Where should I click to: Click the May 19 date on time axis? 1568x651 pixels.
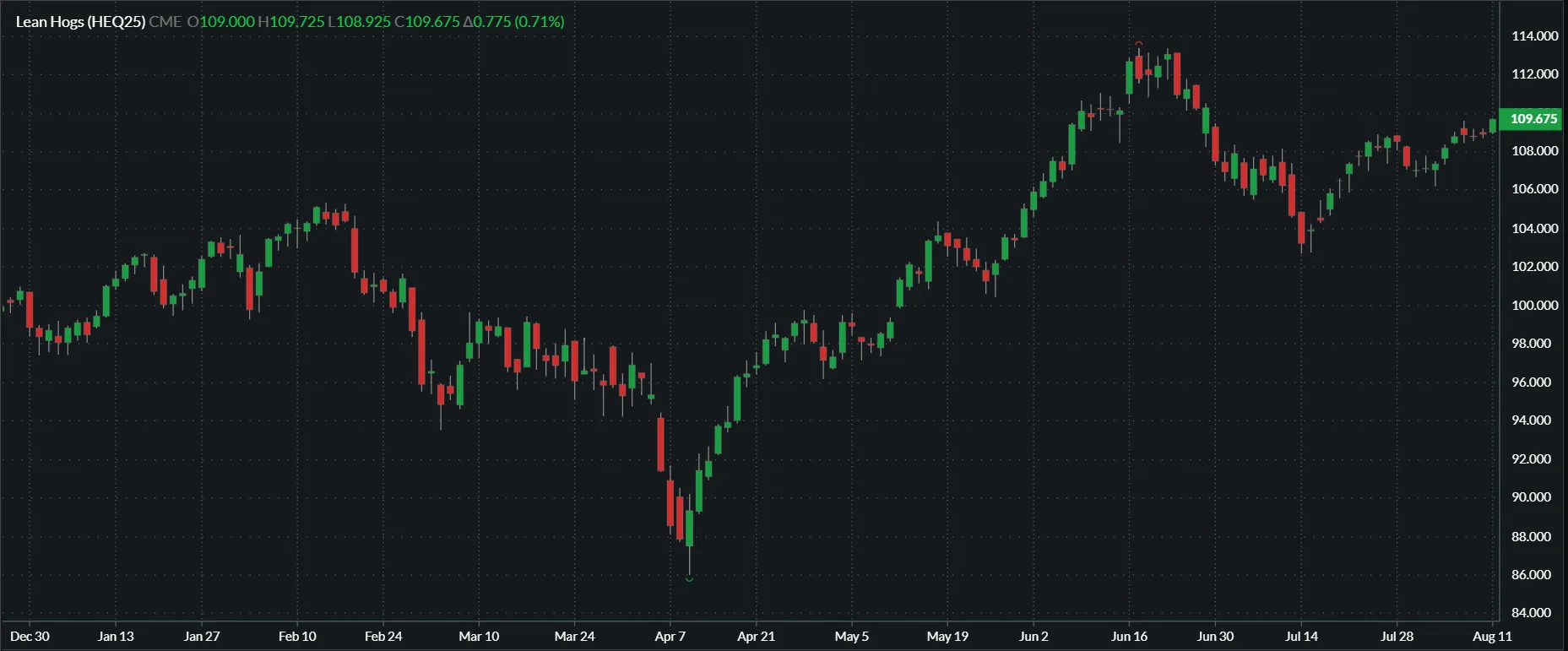tap(947, 637)
